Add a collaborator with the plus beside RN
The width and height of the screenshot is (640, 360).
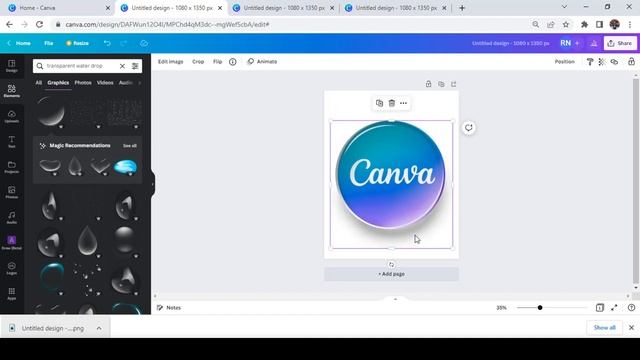577,43
